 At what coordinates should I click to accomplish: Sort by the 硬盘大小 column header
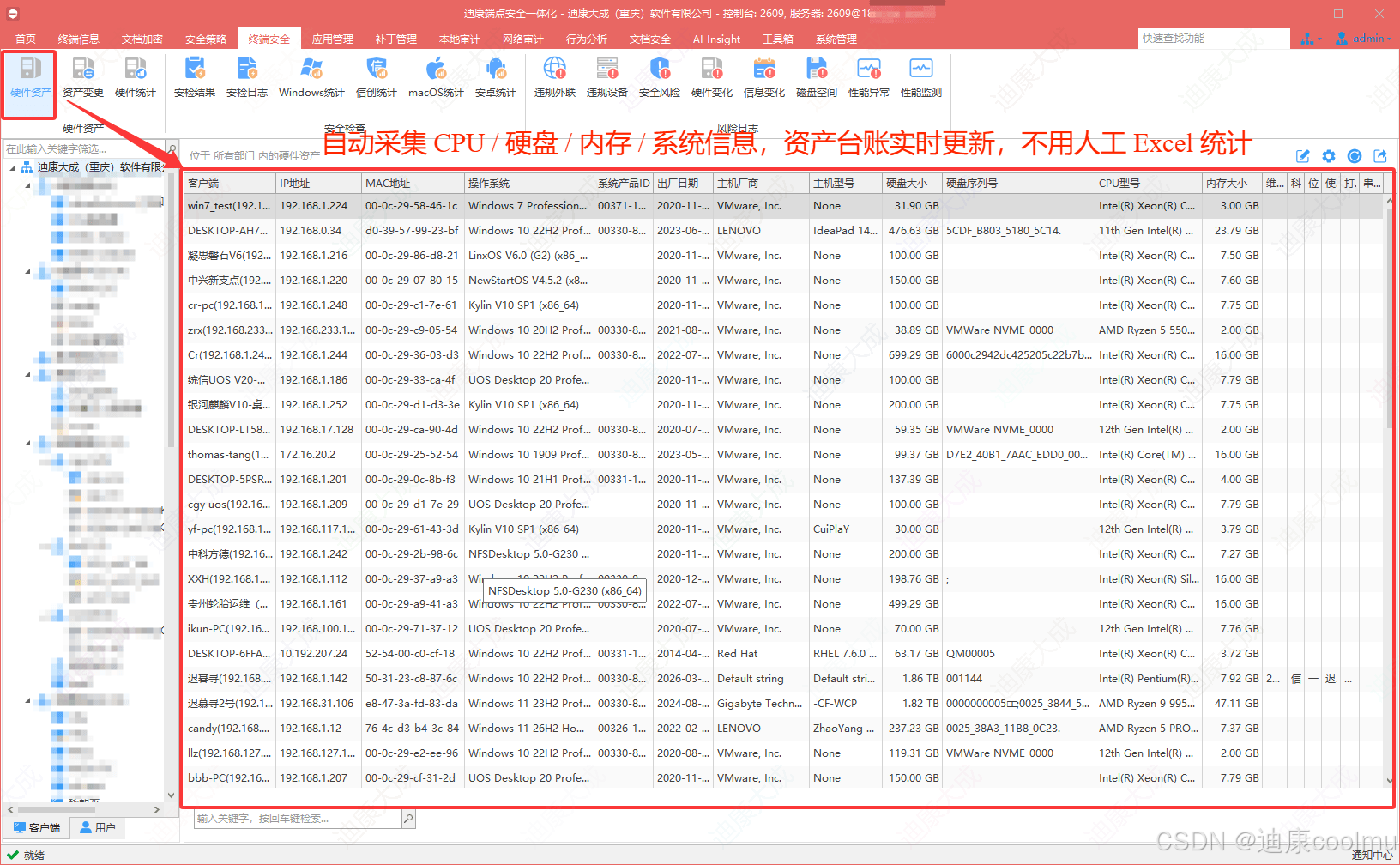[x=912, y=183]
